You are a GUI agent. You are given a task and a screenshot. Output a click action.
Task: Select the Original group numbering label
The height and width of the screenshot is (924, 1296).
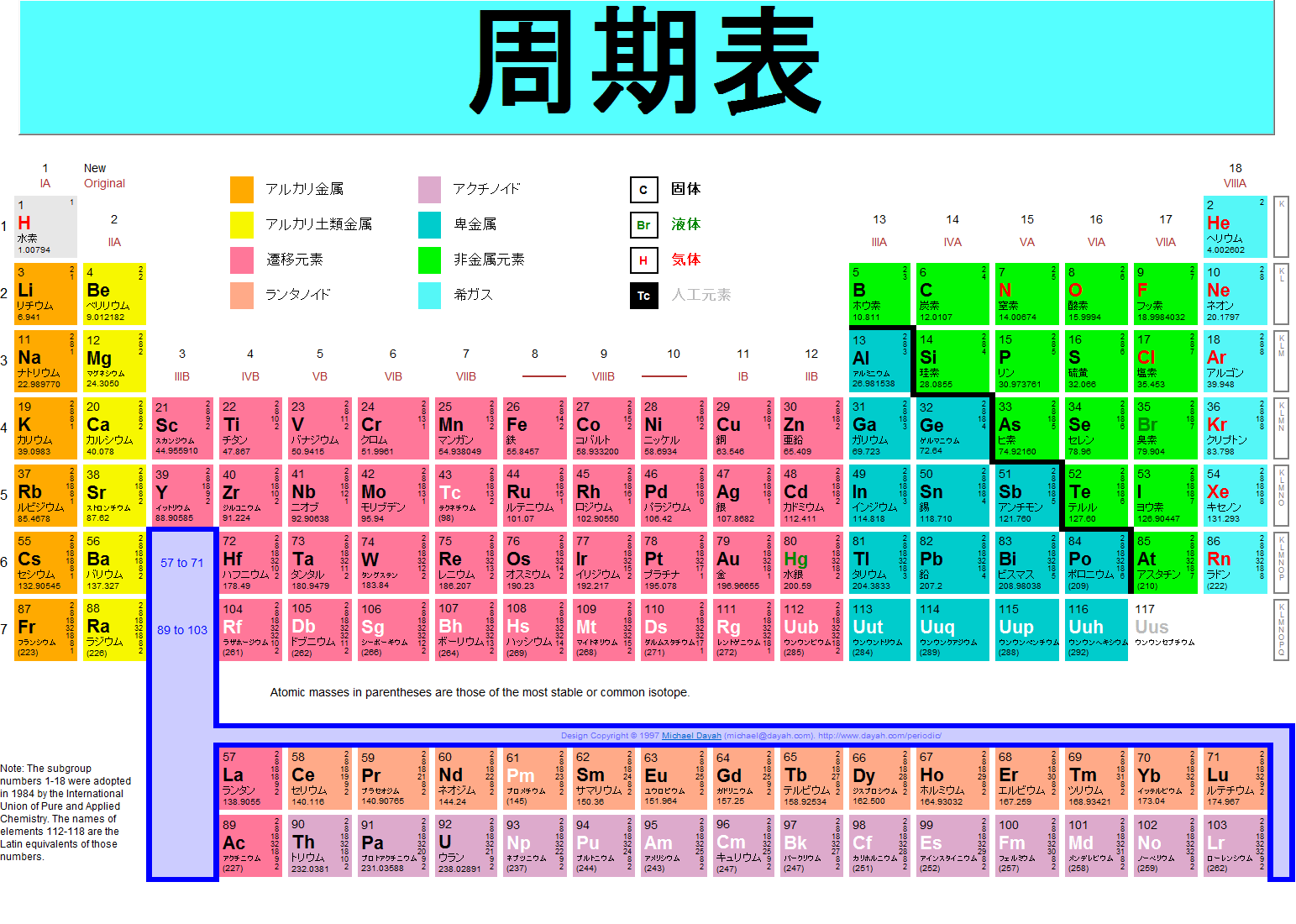pos(104,183)
